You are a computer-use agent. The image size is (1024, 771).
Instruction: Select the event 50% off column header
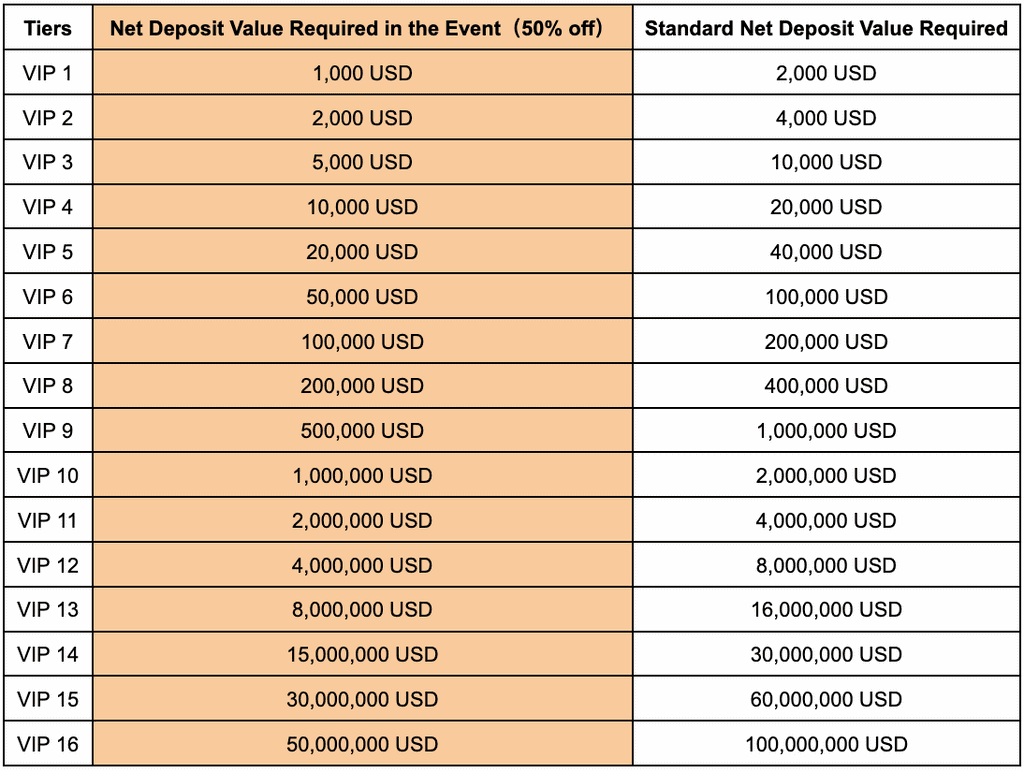click(362, 28)
